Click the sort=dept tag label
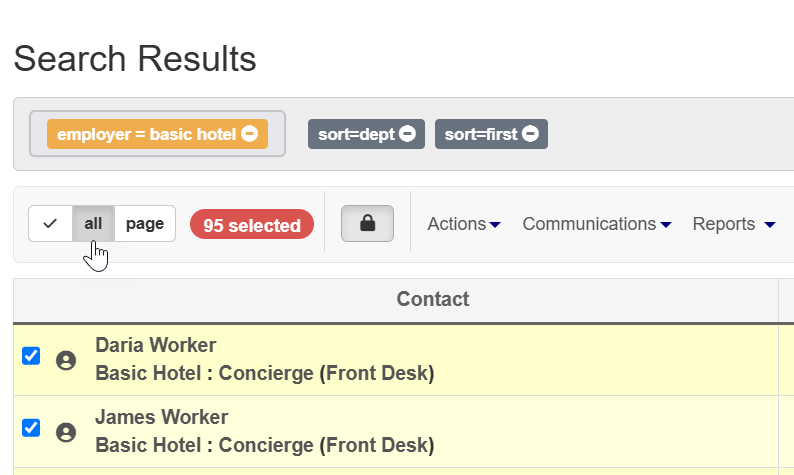The width and height of the screenshot is (794, 475). click(356, 134)
